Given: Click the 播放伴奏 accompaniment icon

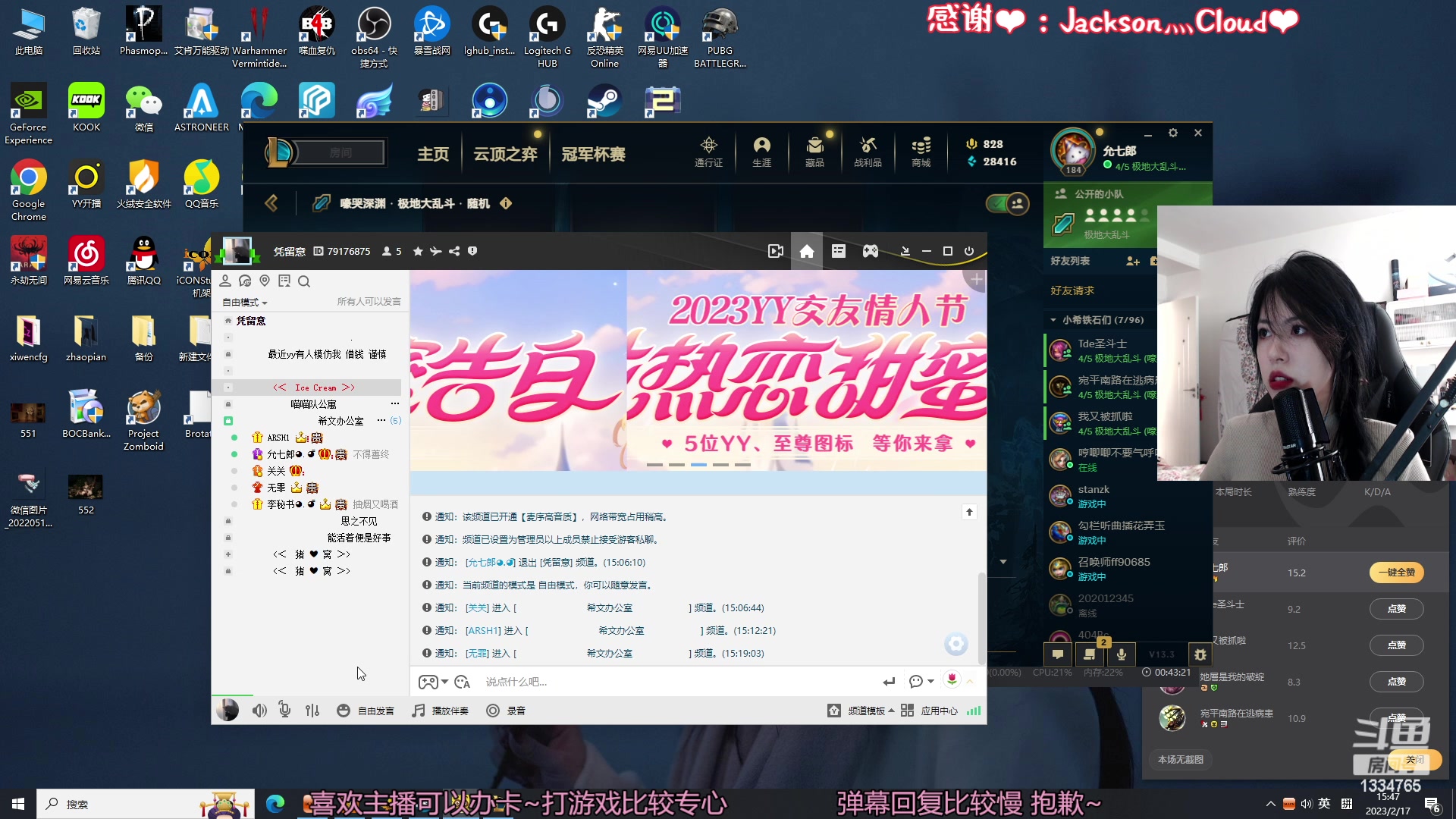Looking at the screenshot, I should (418, 711).
